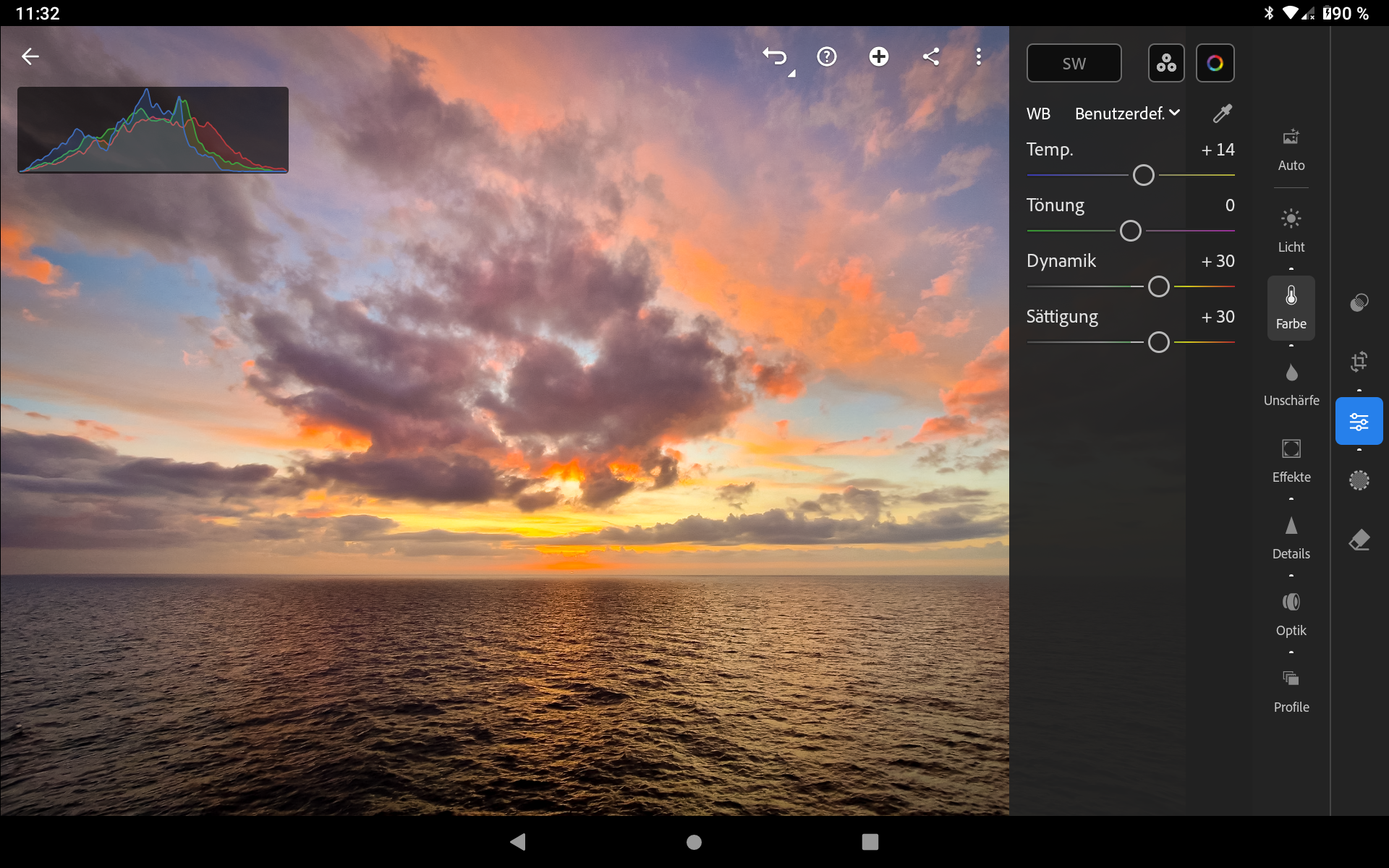Image resolution: width=1389 pixels, height=868 pixels.
Task: Toggle the SW black-and-white button
Action: pyautogui.click(x=1074, y=63)
